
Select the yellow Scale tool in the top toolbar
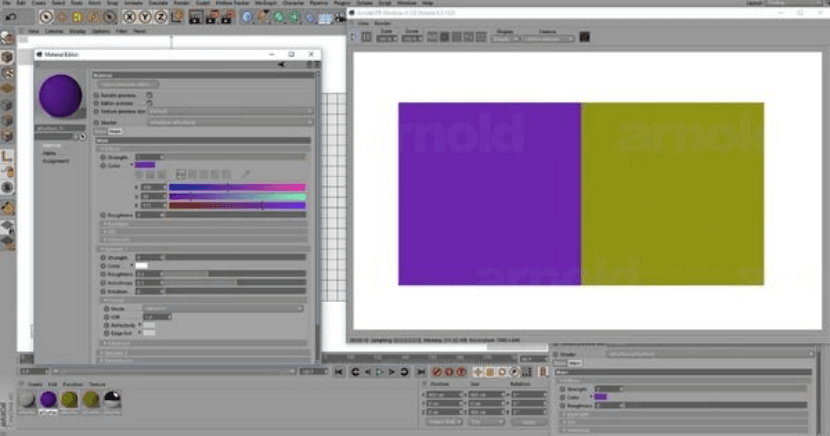(x=77, y=17)
